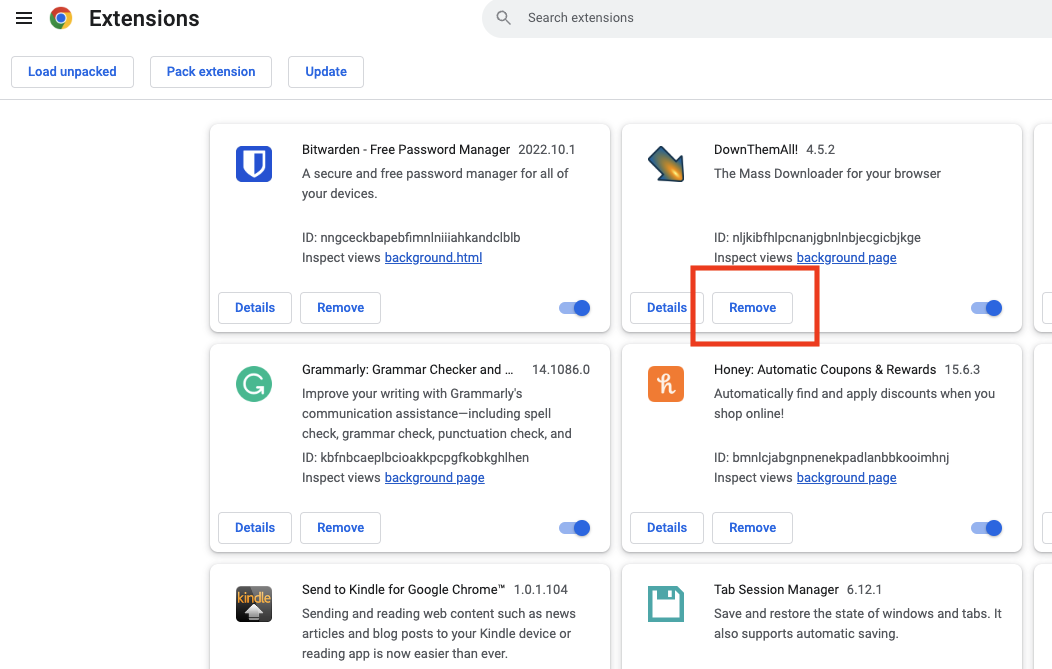Click Load unpacked button
This screenshot has width=1052, height=669.
coord(72,72)
